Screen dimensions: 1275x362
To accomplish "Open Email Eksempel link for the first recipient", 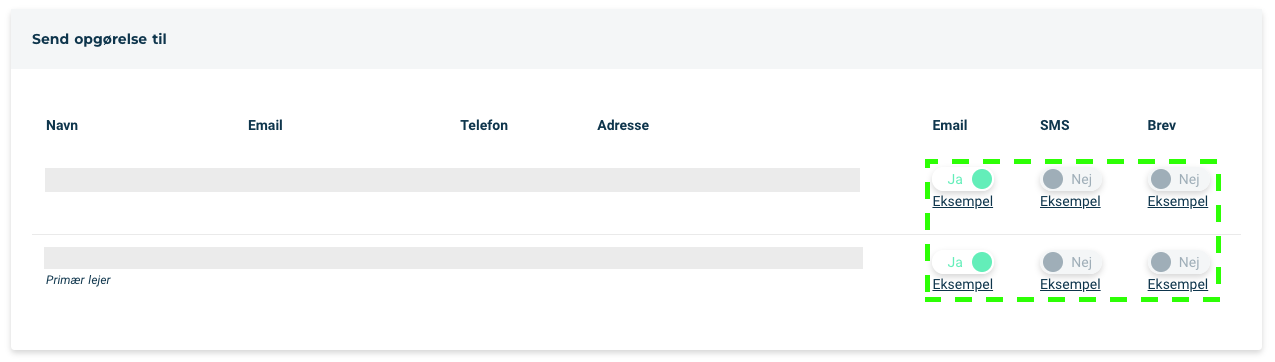I will click(x=962, y=201).
